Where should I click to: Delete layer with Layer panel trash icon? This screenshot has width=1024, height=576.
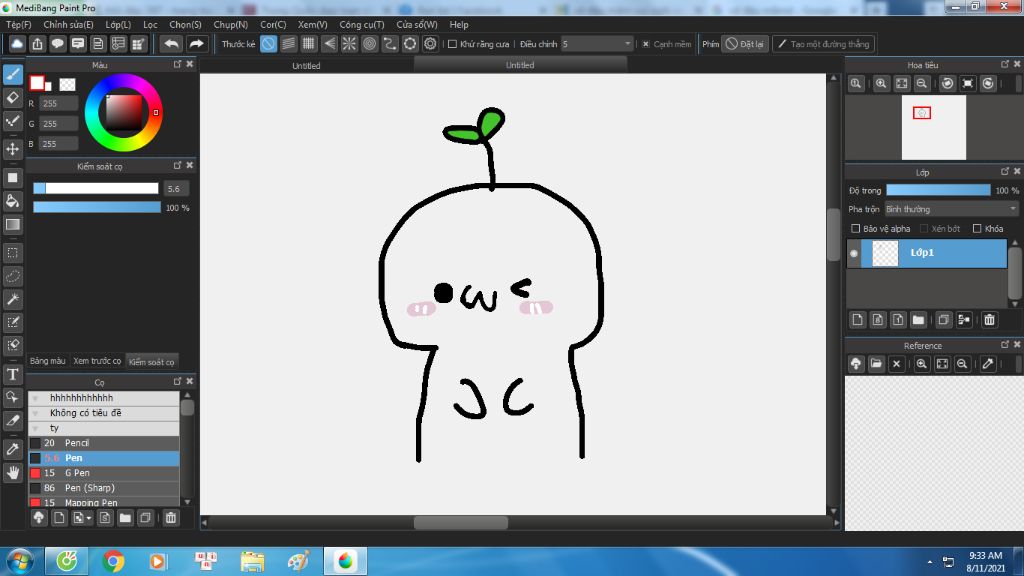point(989,319)
